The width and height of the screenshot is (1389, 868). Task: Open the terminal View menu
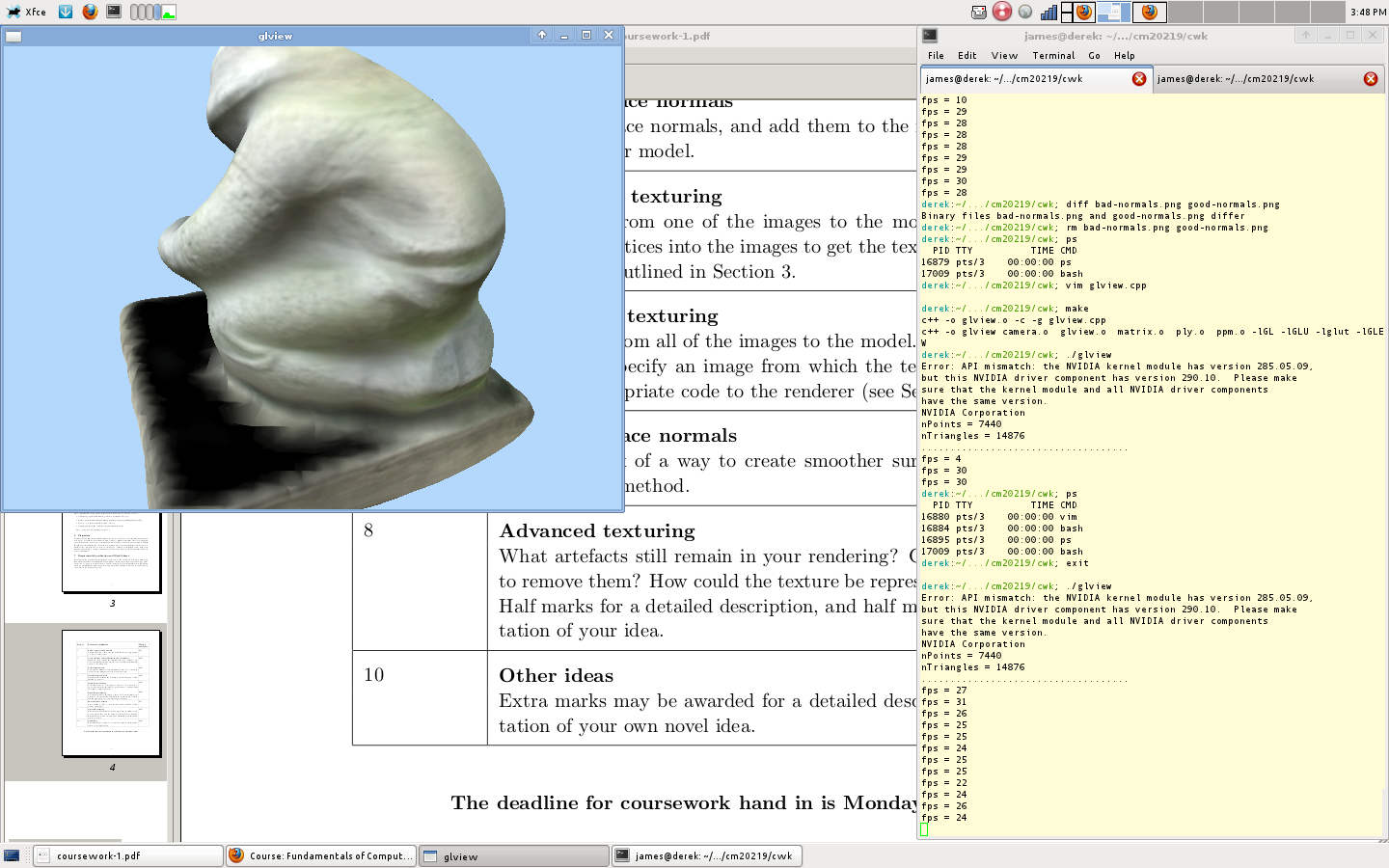click(1004, 56)
